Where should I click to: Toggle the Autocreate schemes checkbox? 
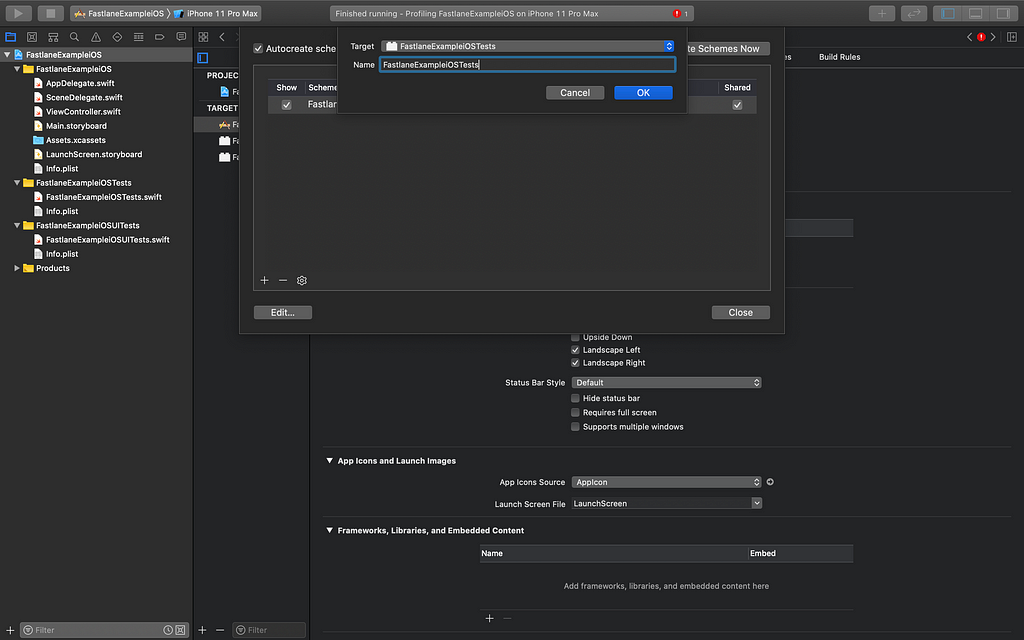(x=258, y=48)
